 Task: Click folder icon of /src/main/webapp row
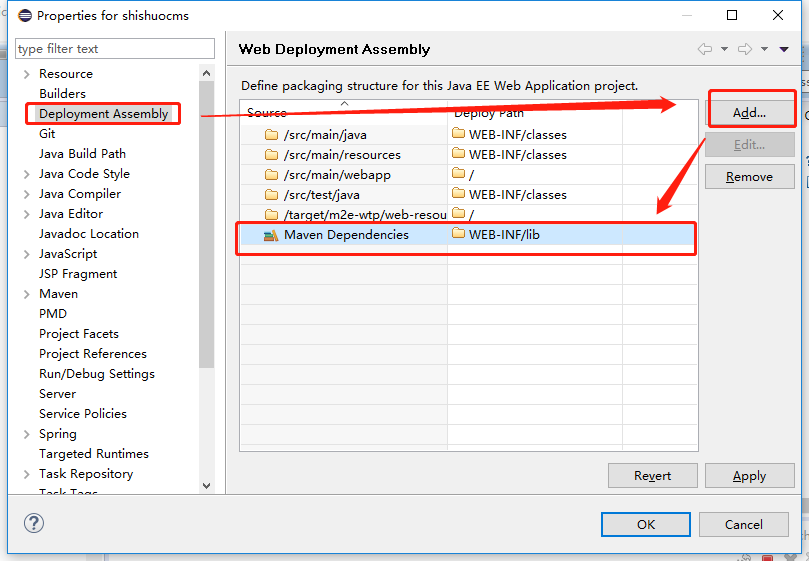pos(271,175)
